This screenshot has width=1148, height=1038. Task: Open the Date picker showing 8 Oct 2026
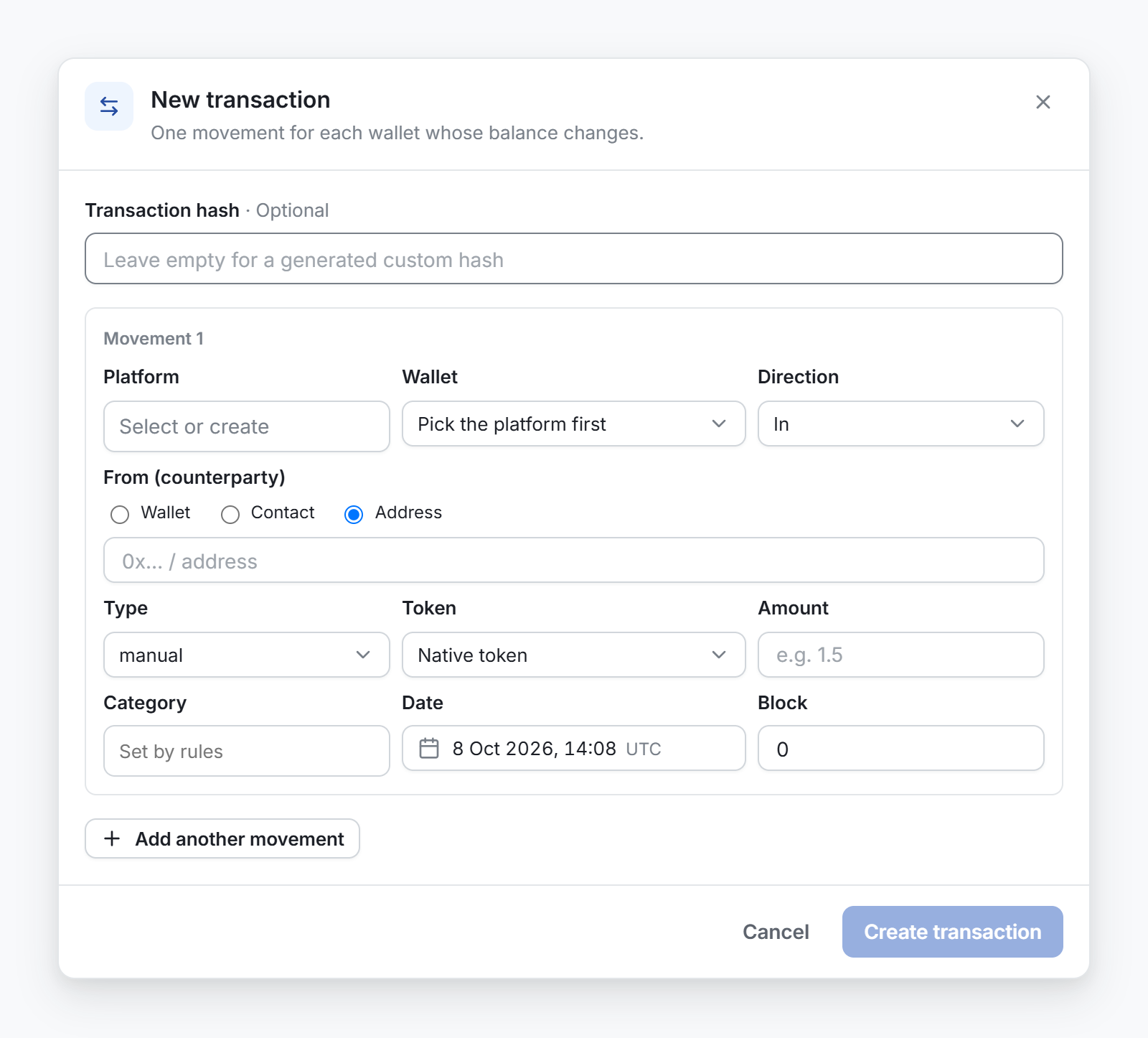coord(573,748)
